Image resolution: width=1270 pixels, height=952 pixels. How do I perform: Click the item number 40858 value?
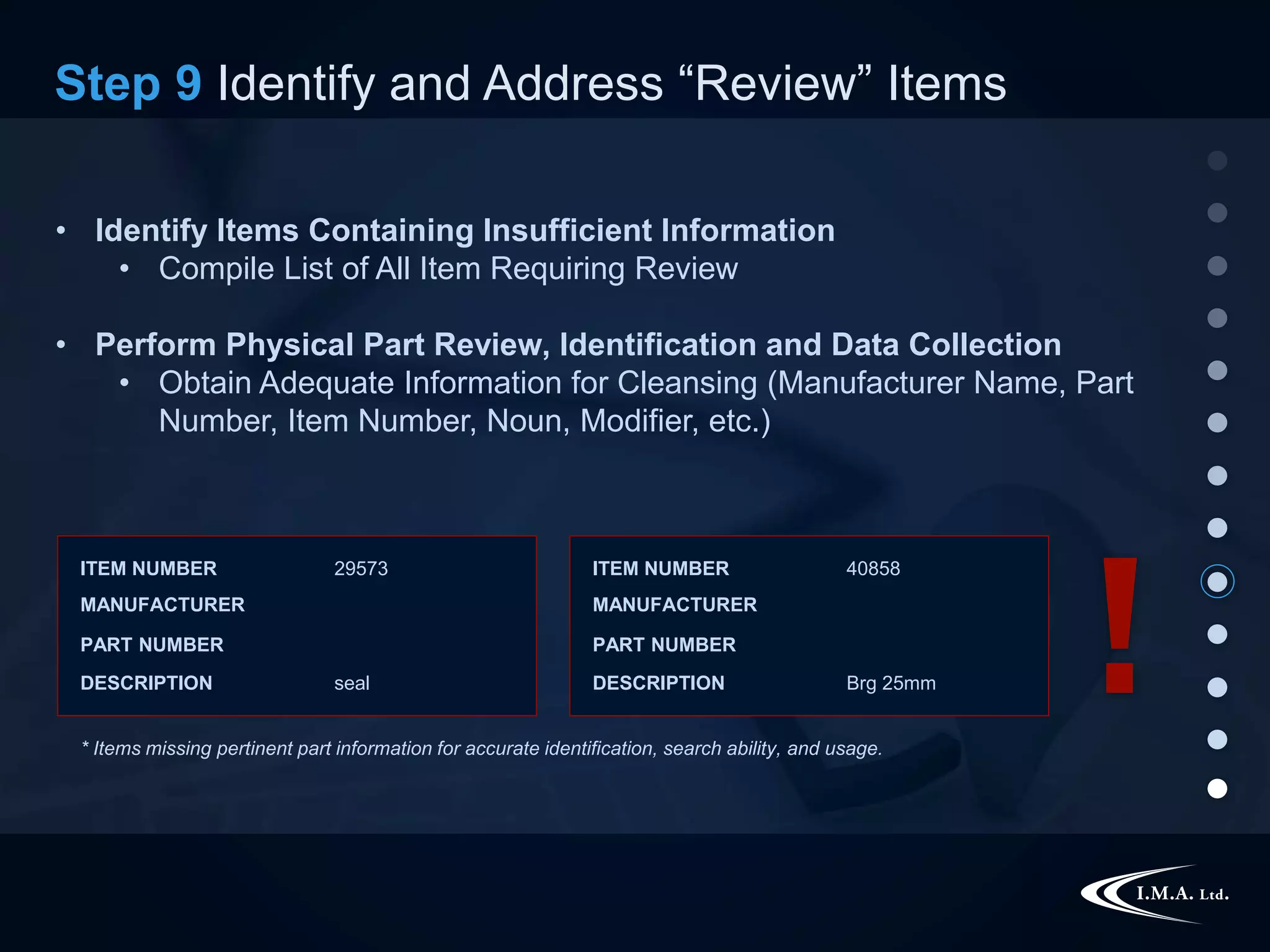[873, 568]
